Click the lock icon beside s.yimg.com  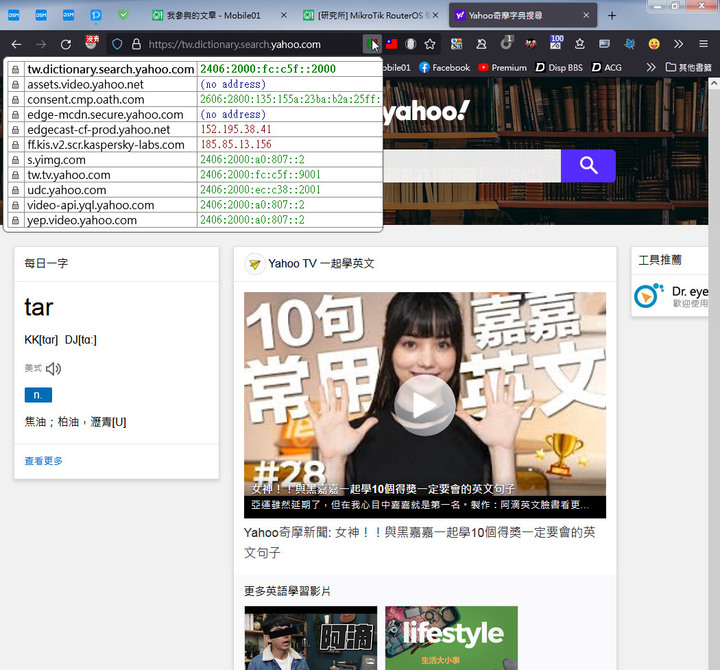tap(16, 160)
